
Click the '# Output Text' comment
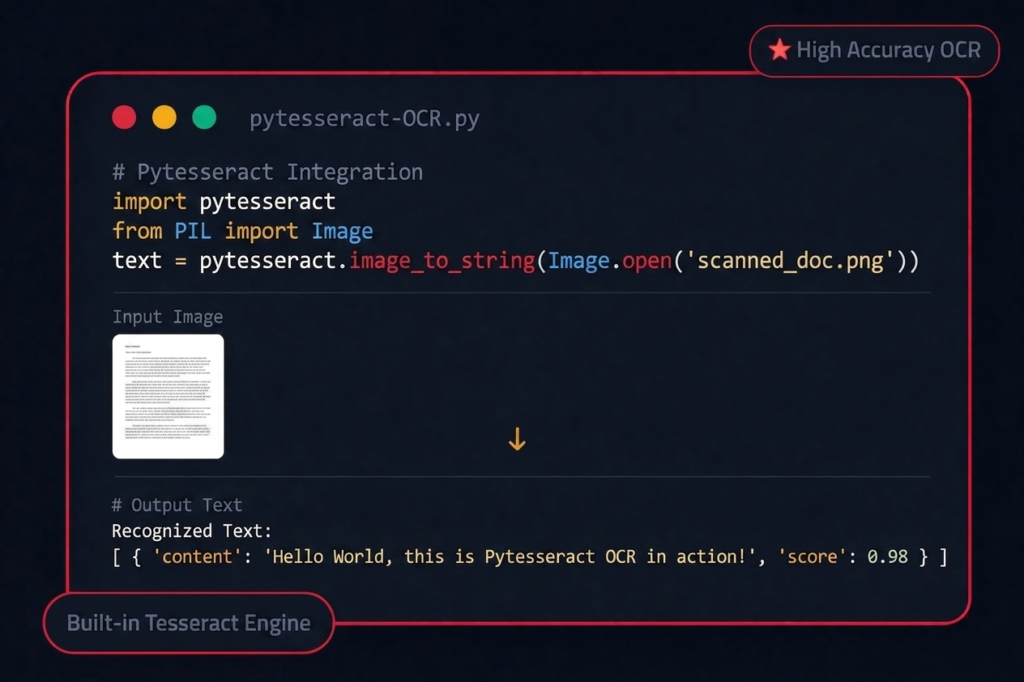(x=177, y=505)
